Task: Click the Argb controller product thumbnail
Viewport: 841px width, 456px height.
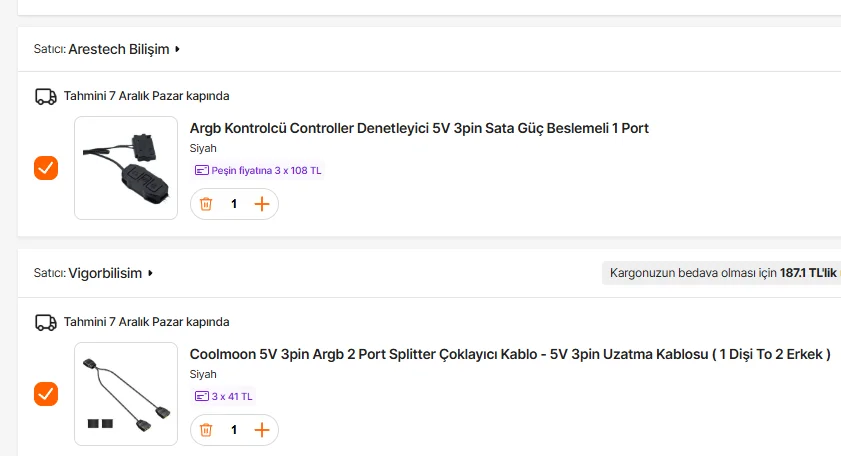Action: coord(126,168)
